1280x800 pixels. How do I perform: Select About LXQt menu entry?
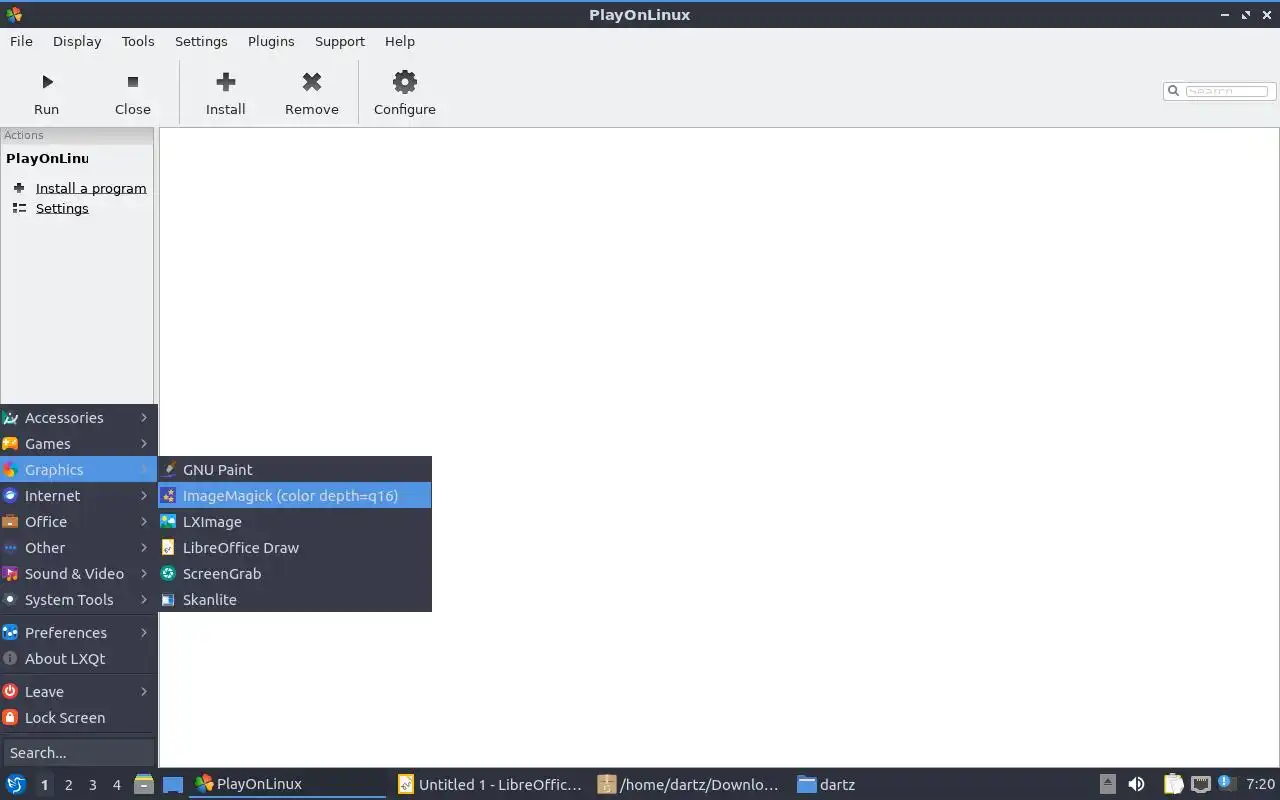pyautogui.click(x=79, y=658)
